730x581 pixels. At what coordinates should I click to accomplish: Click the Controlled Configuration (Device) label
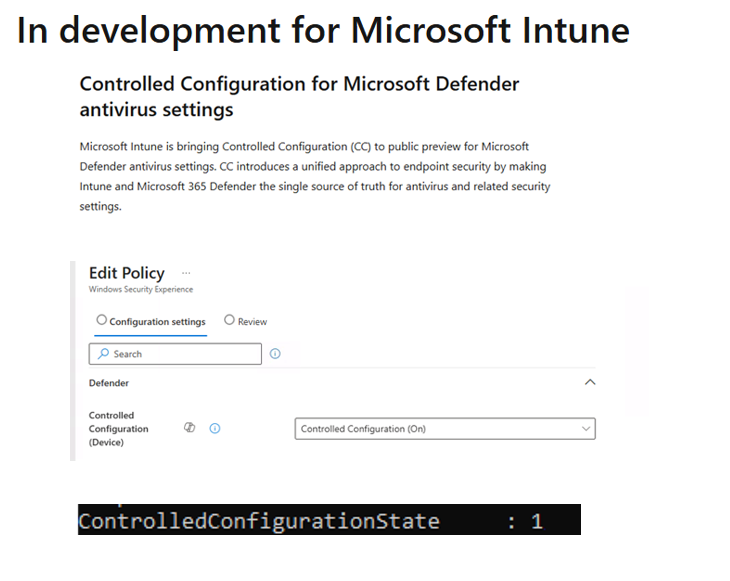[x=119, y=429]
